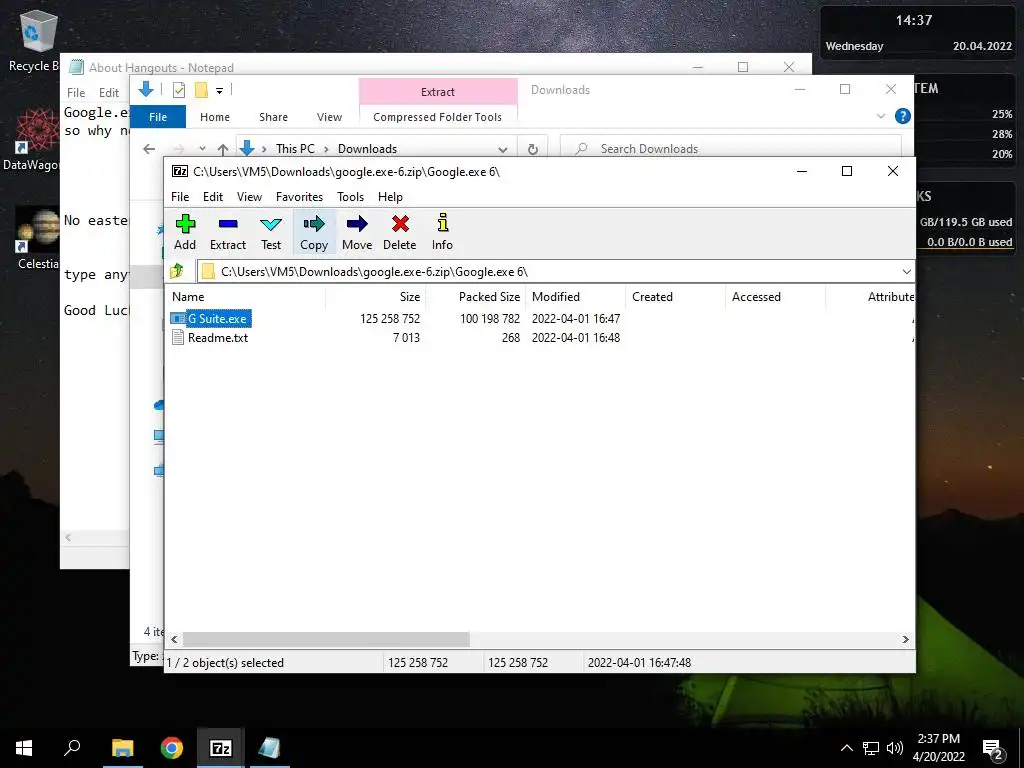Sort by Size column header
The width and height of the screenshot is (1024, 768).
pyautogui.click(x=376, y=296)
